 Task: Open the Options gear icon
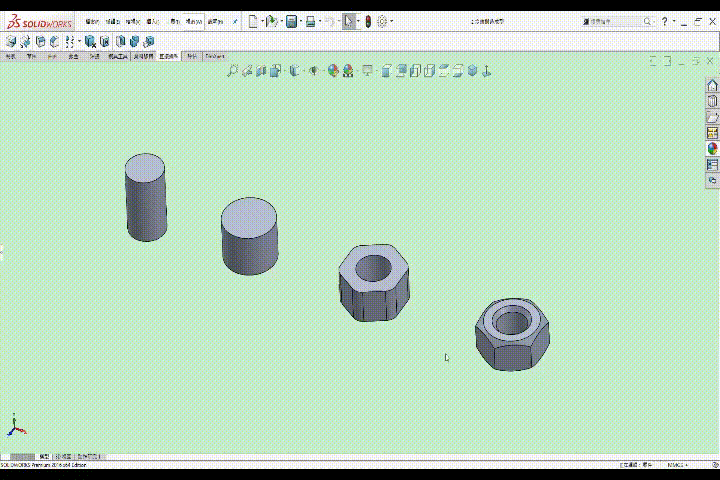pyautogui.click(x=382, y=21)
